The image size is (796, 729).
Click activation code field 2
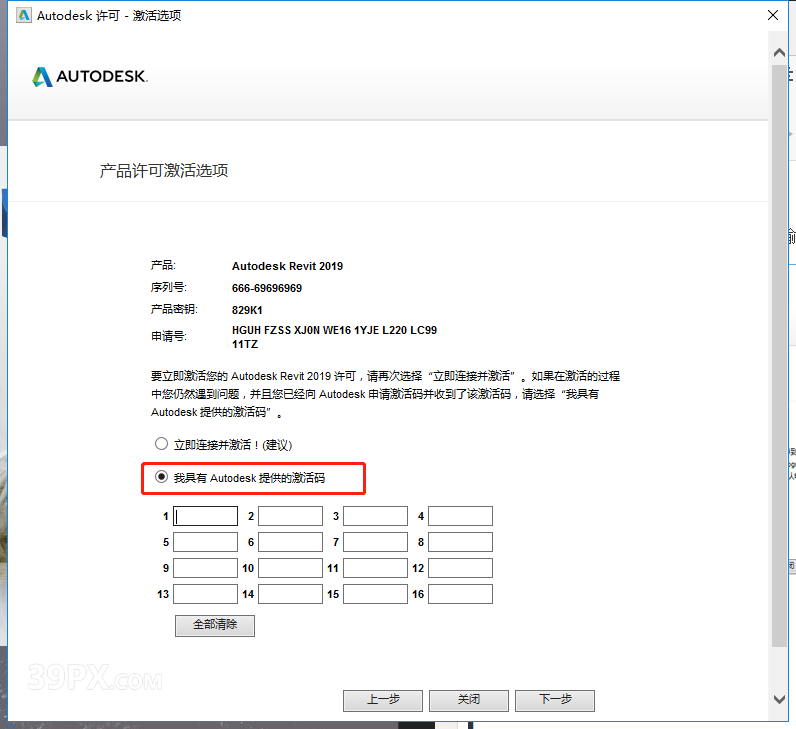[290, 516]
